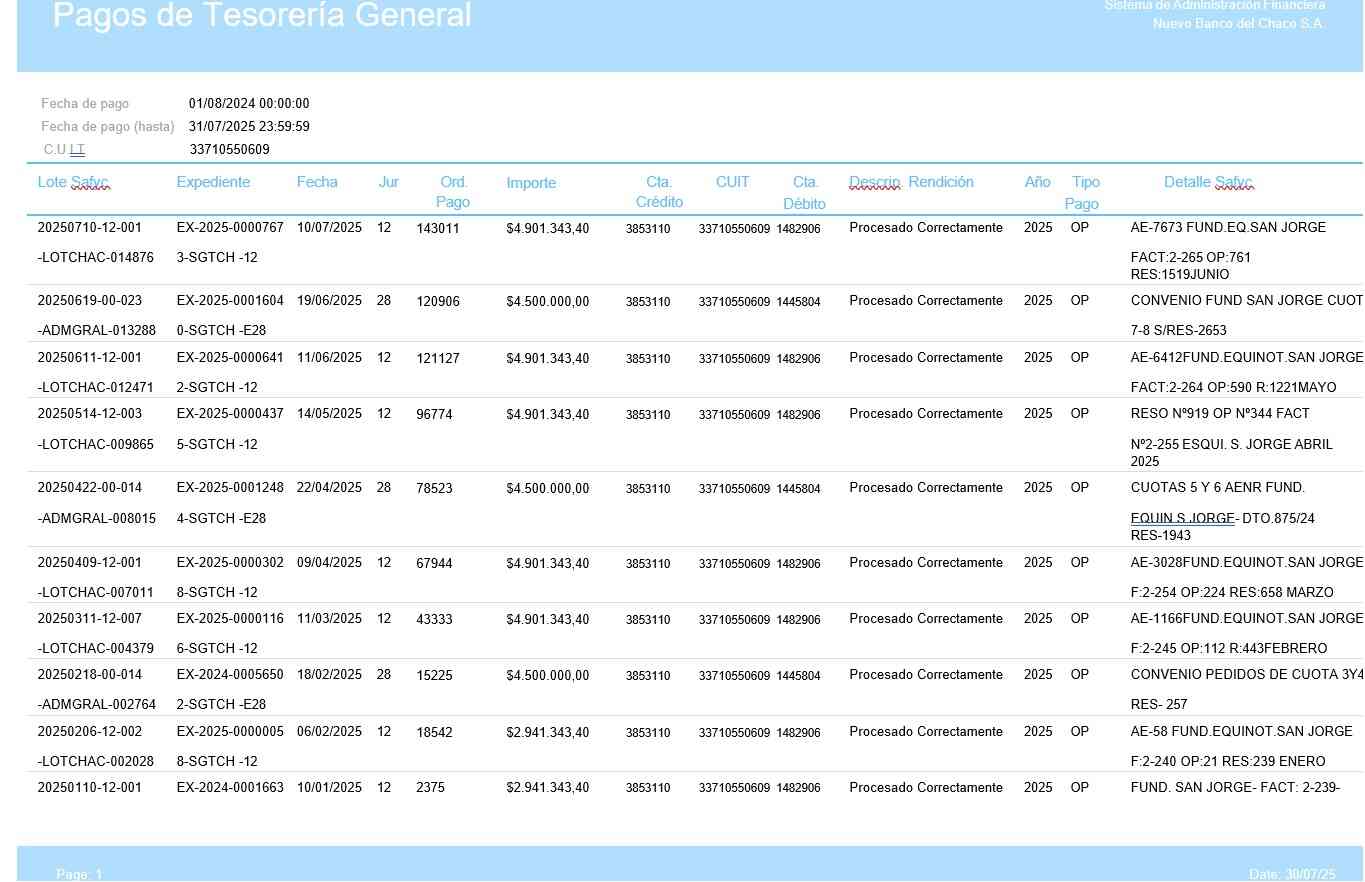Viewport: 1365px width, 882px height.
Task: Click the date cell 14/05/2025
Action: (329, 414)
